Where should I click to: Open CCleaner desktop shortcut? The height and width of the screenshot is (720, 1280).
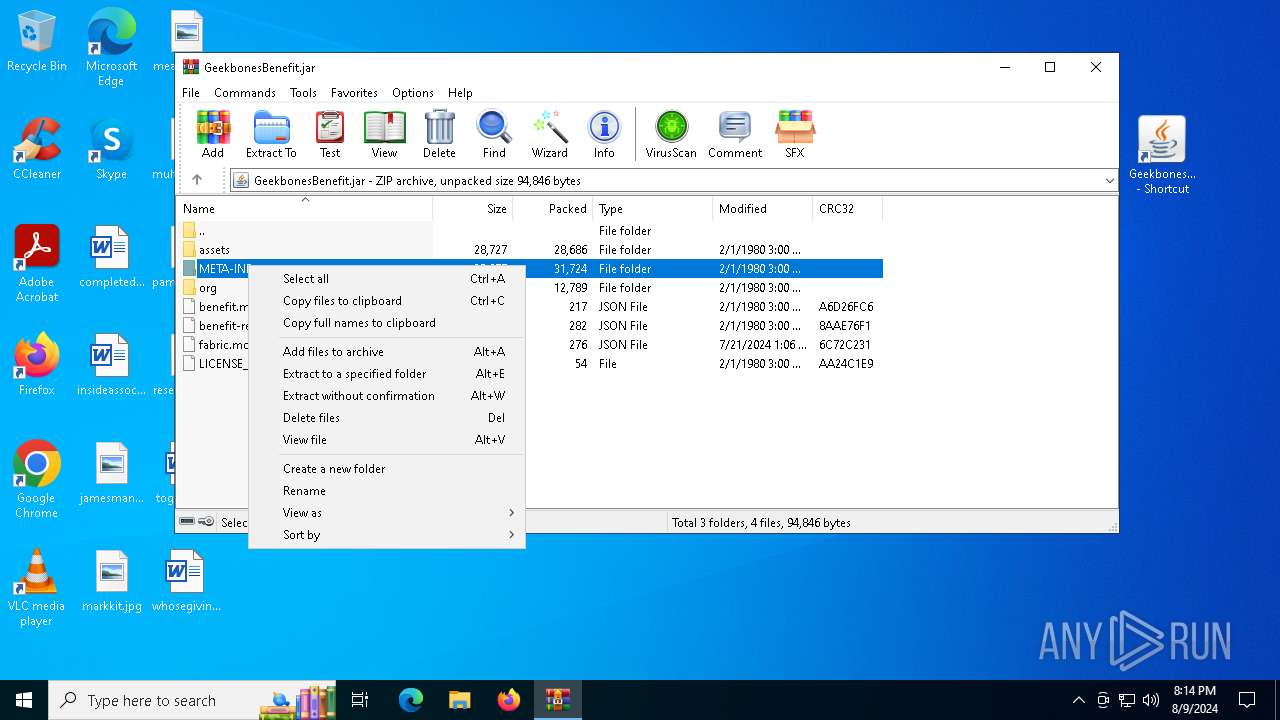(37, 149)
